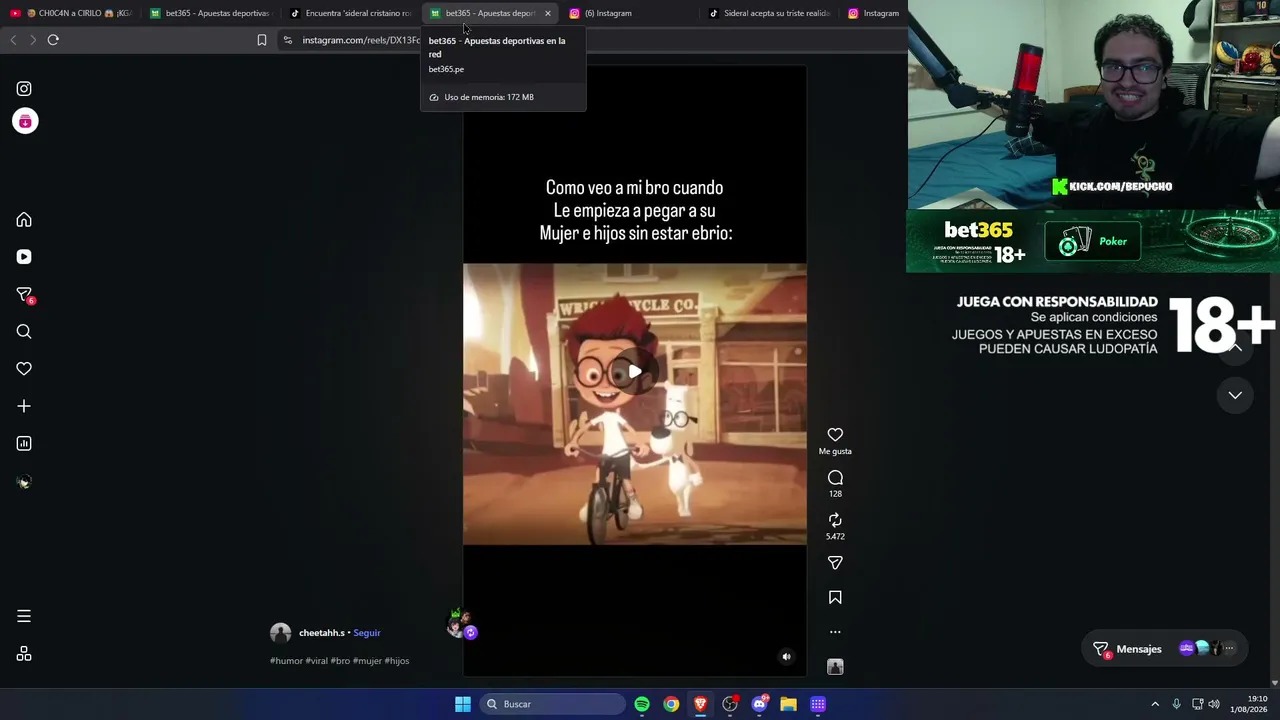
Task: Follow cheetahh.s with the Seguir link
Action: pyautogui.click(x=367, y=633)
